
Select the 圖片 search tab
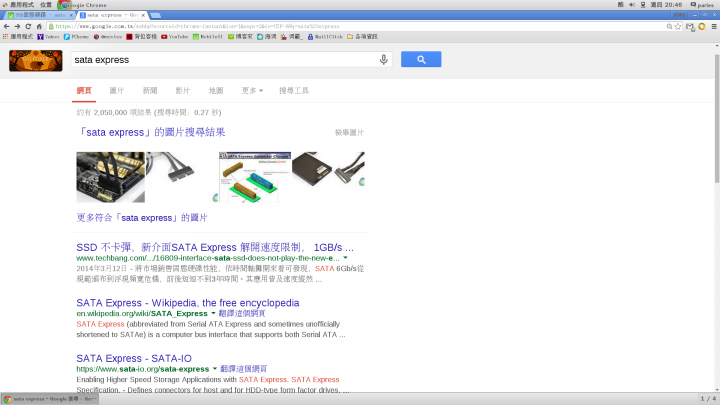(117, 90)
